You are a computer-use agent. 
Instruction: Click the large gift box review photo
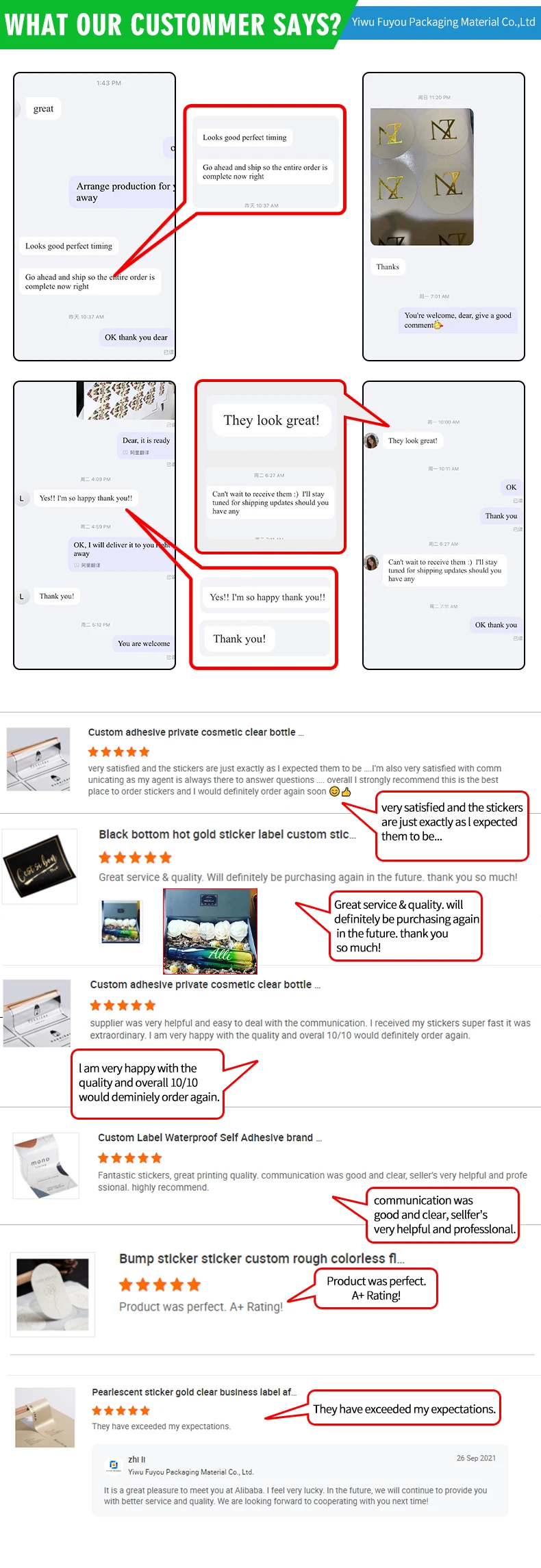[x=210, y=931]
